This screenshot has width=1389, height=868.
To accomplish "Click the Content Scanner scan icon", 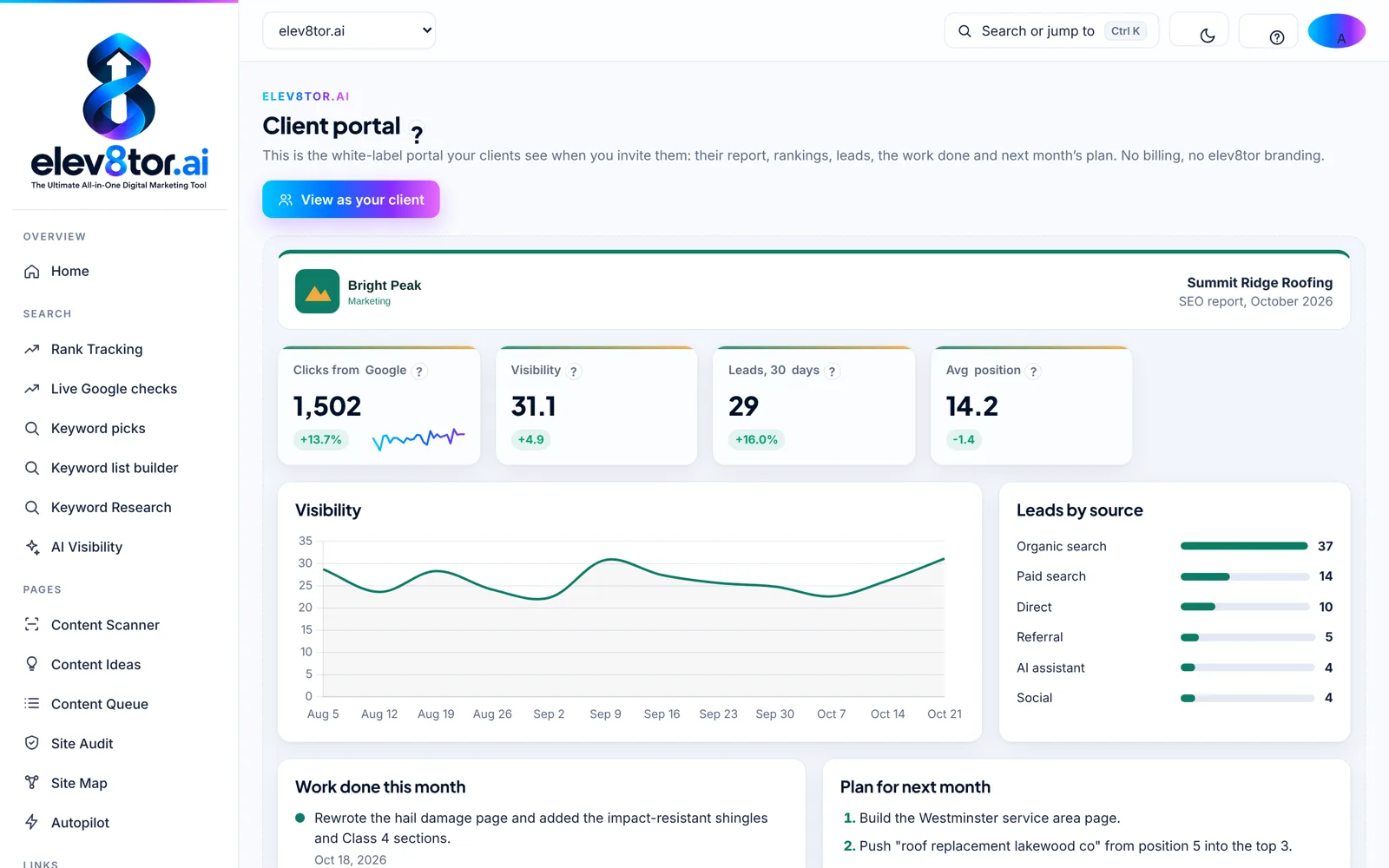I will pos(32,625).
